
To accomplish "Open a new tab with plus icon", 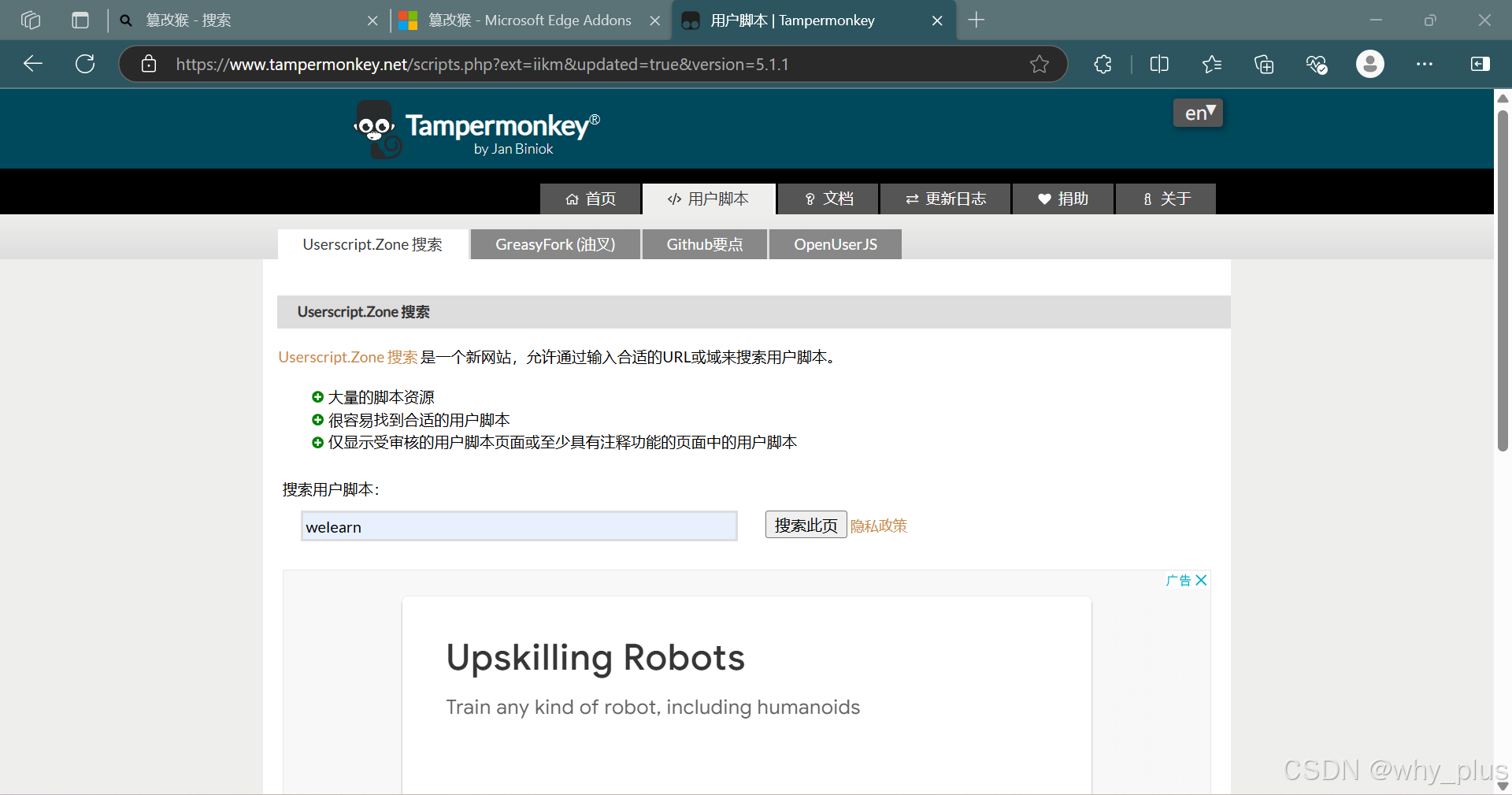I will (x=976, y=20).
